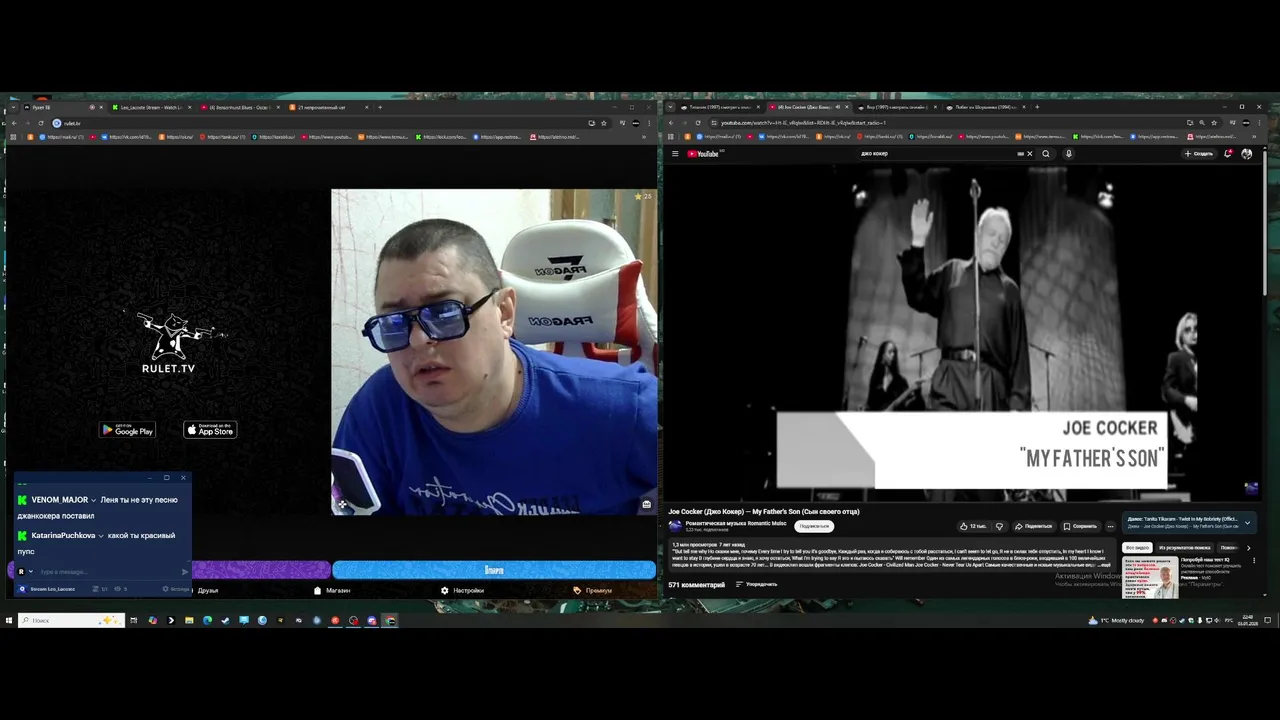Open more actions for the video via three dots
This screenshot has height=720, width=1280.
1110,526
